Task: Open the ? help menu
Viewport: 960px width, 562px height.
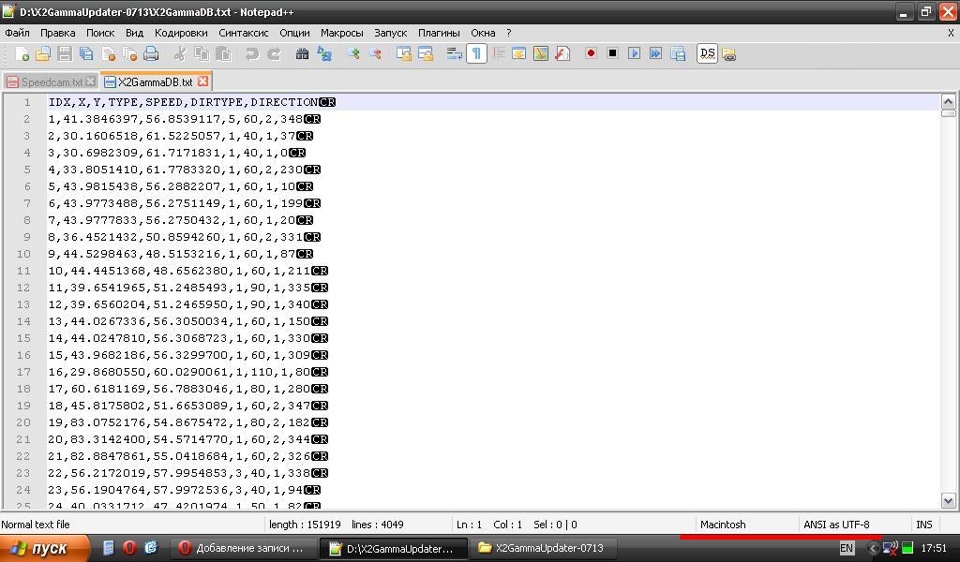Action: coord(508,33)
